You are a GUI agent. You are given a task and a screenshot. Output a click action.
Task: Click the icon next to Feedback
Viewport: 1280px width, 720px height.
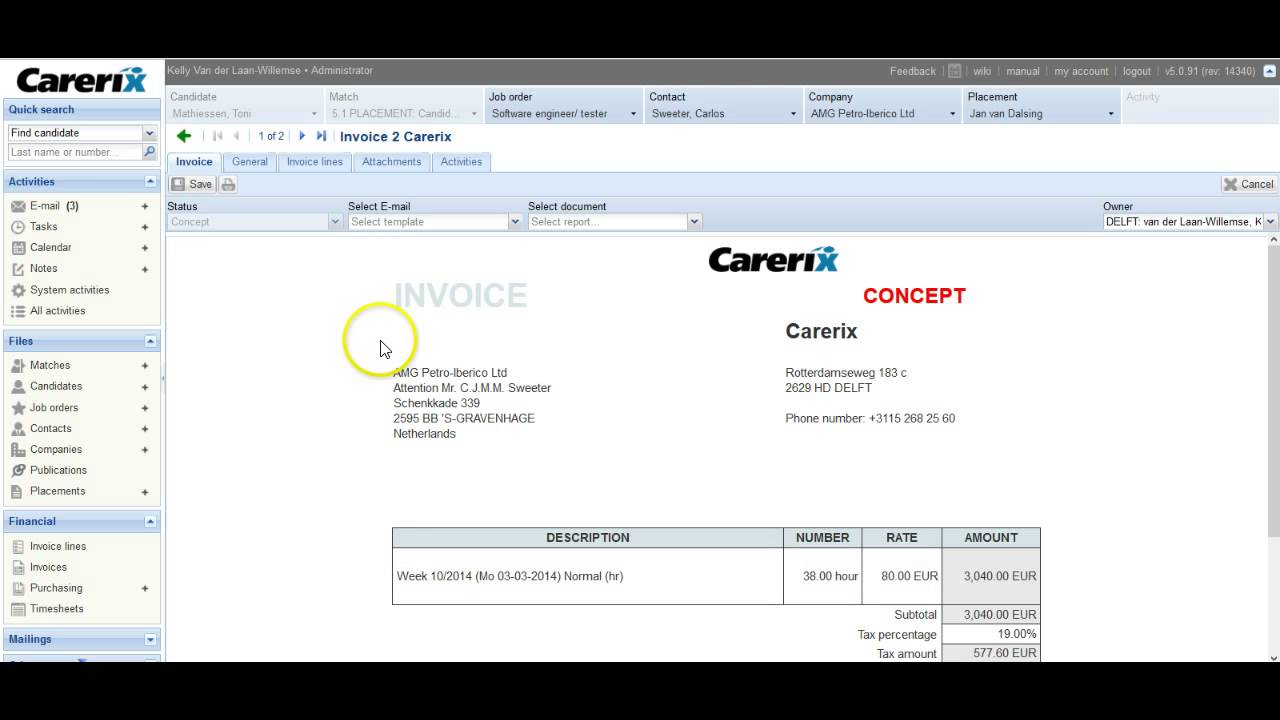954,71
